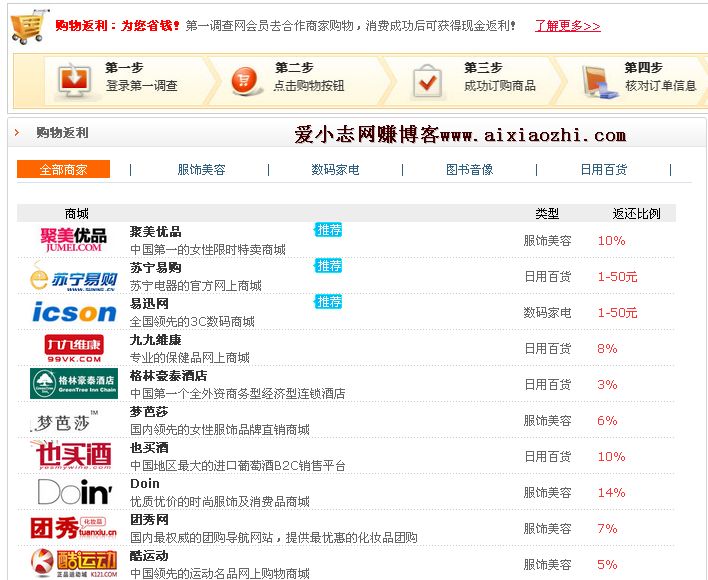
Task: Click description 优质优价的时尚服饰及消费品商城
Action: tap(220, 501)
